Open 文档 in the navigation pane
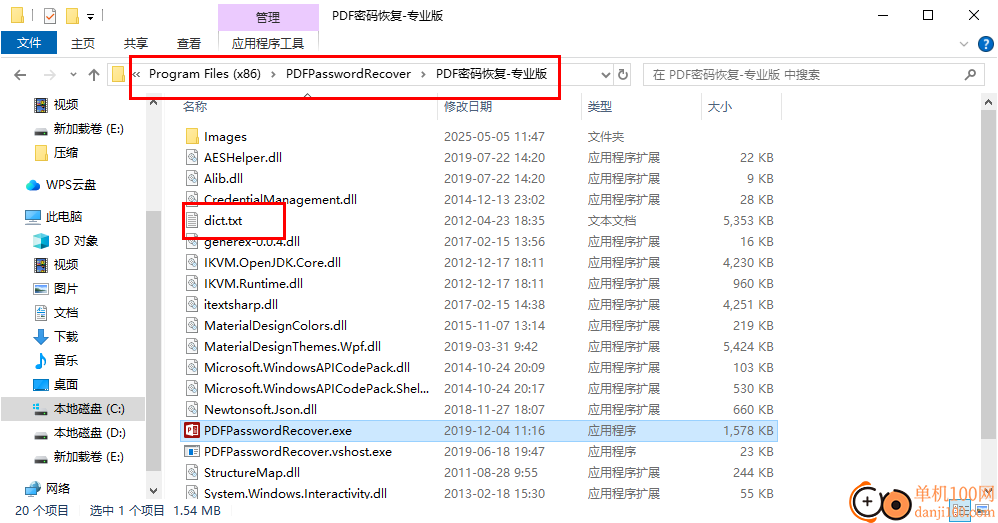Image resolution: width=998 pixels, height=523 pixels. pyautogui.click(x=66, y=312)
